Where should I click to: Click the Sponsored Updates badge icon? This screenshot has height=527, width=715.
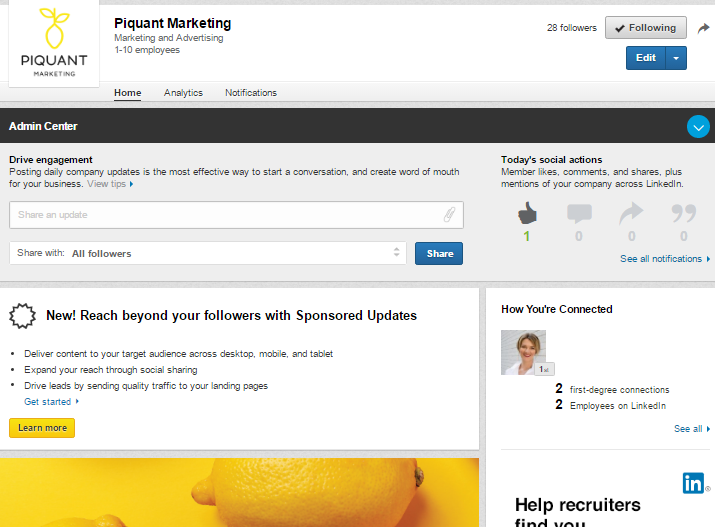(22, 315)
